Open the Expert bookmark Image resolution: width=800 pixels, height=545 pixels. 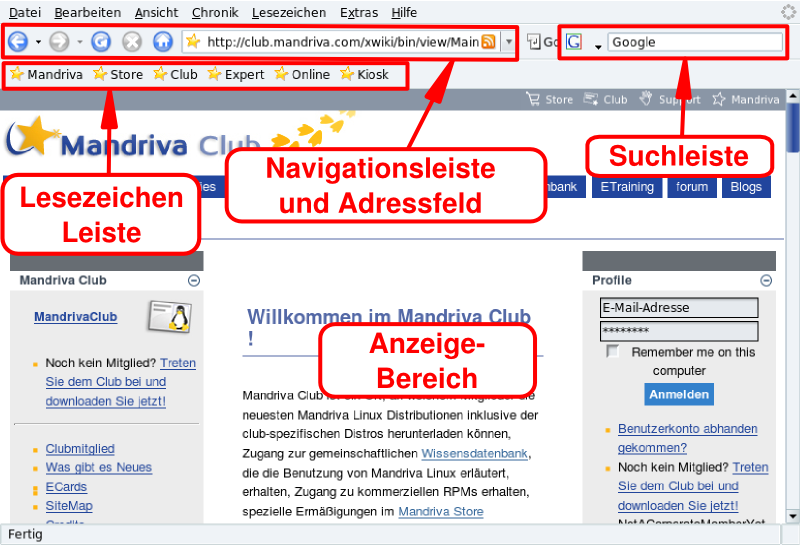236,75
